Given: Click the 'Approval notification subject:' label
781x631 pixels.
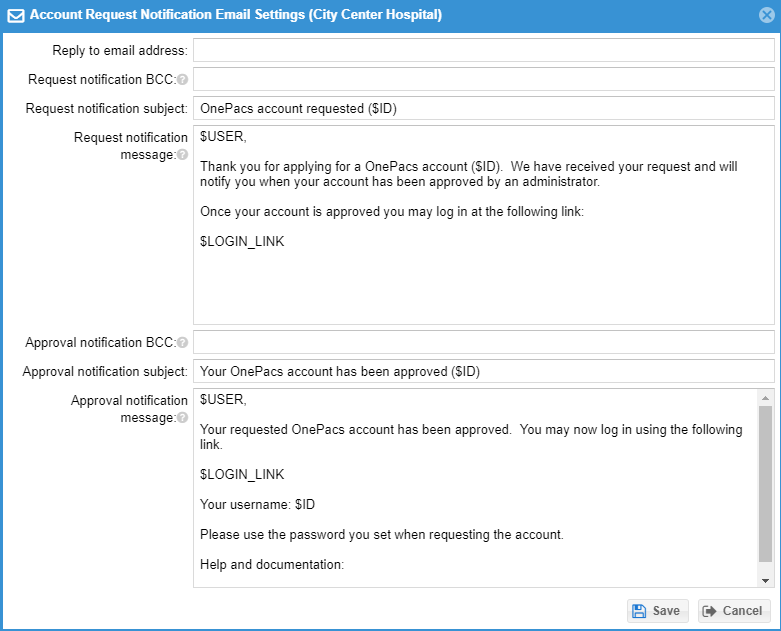Looking at the screenshot, I should click(105, 372).
